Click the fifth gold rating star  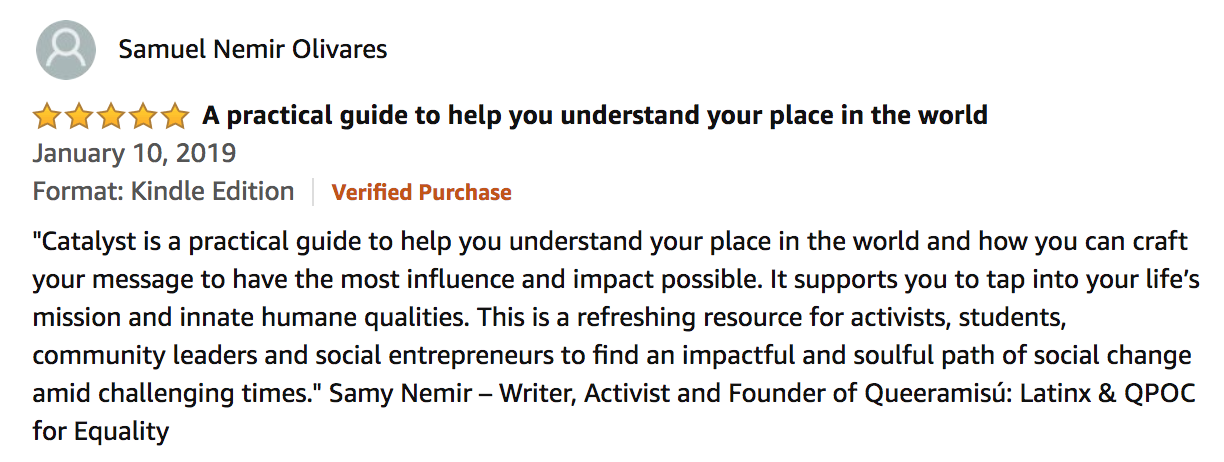tap(175, 117)
